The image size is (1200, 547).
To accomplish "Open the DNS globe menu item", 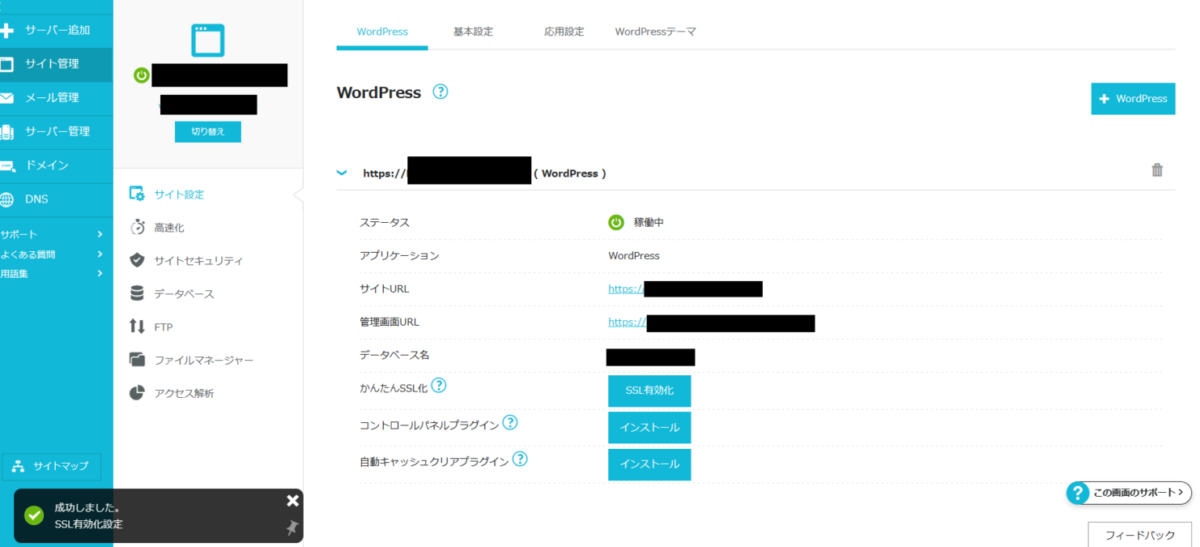I will pyautogui.click(x=56, y=199).
